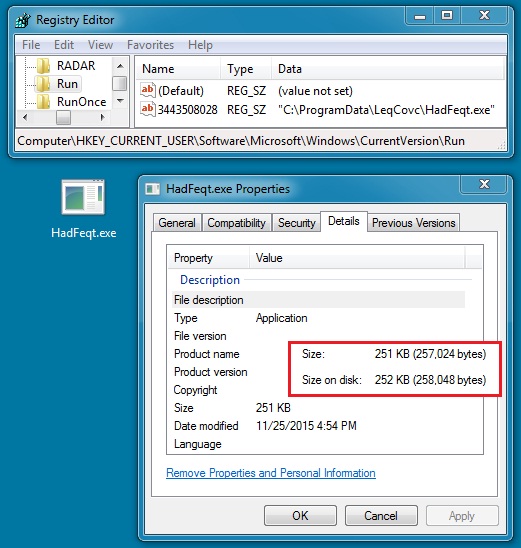The width and height of the screenshot is (521, 548).
Task: Switch to the Previous Versions tab
Action: point(413,223)
